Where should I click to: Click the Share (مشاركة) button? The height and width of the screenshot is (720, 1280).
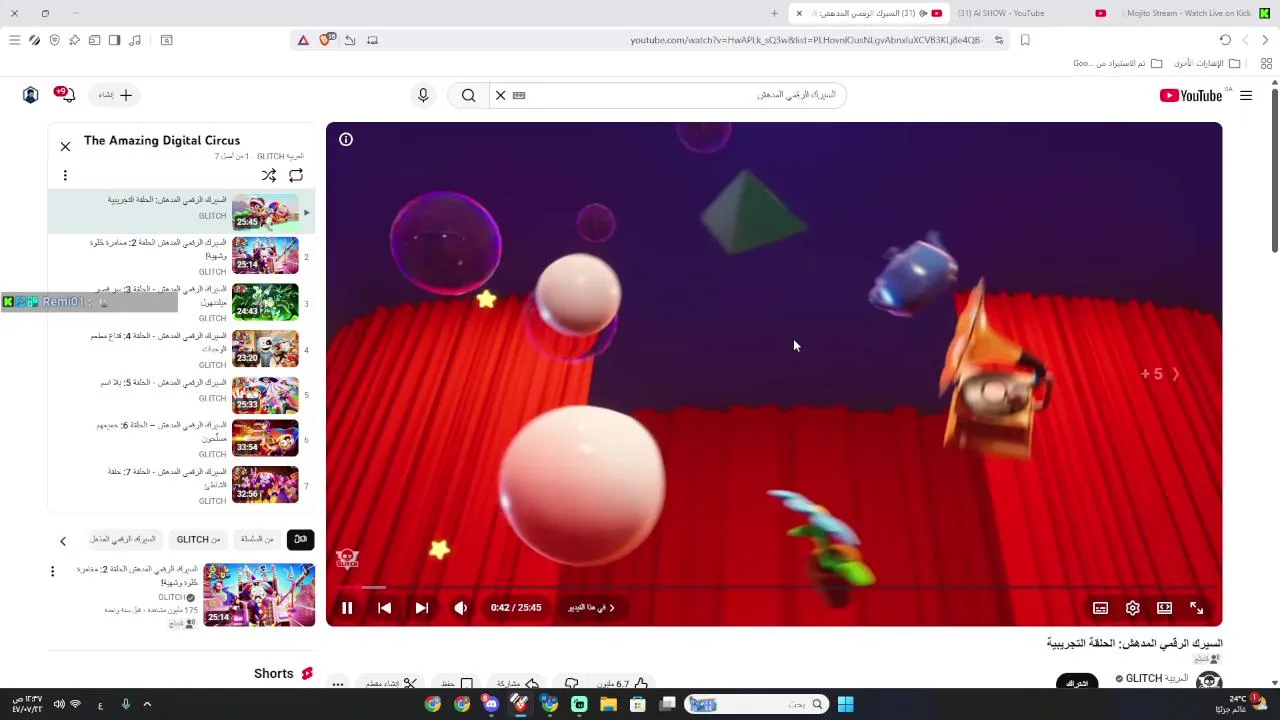point(518,684)
